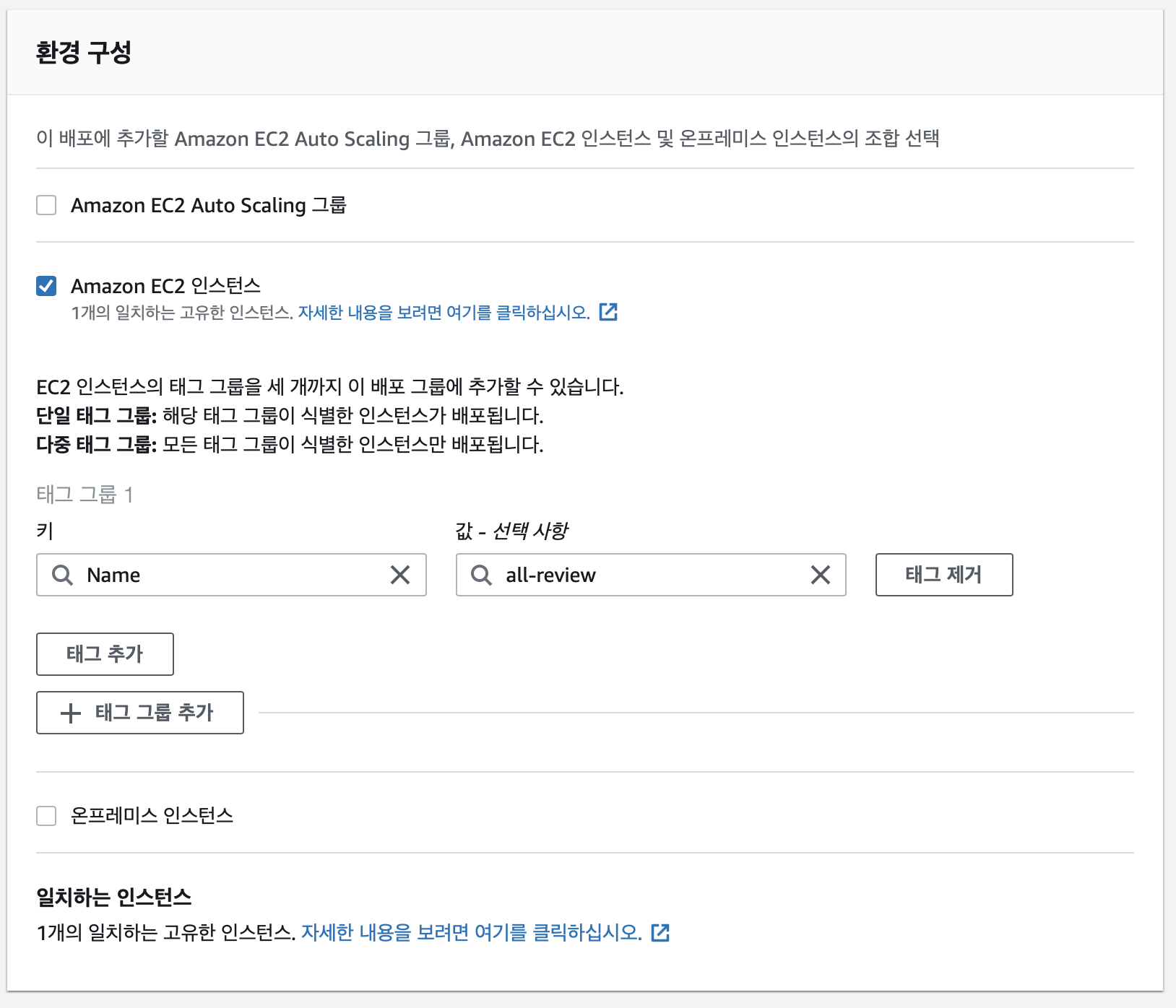Screen dimensions: 1176x1008
Task: Open the 자세한 내용 link under 일치하는 인스턴스
Action: 472,933
